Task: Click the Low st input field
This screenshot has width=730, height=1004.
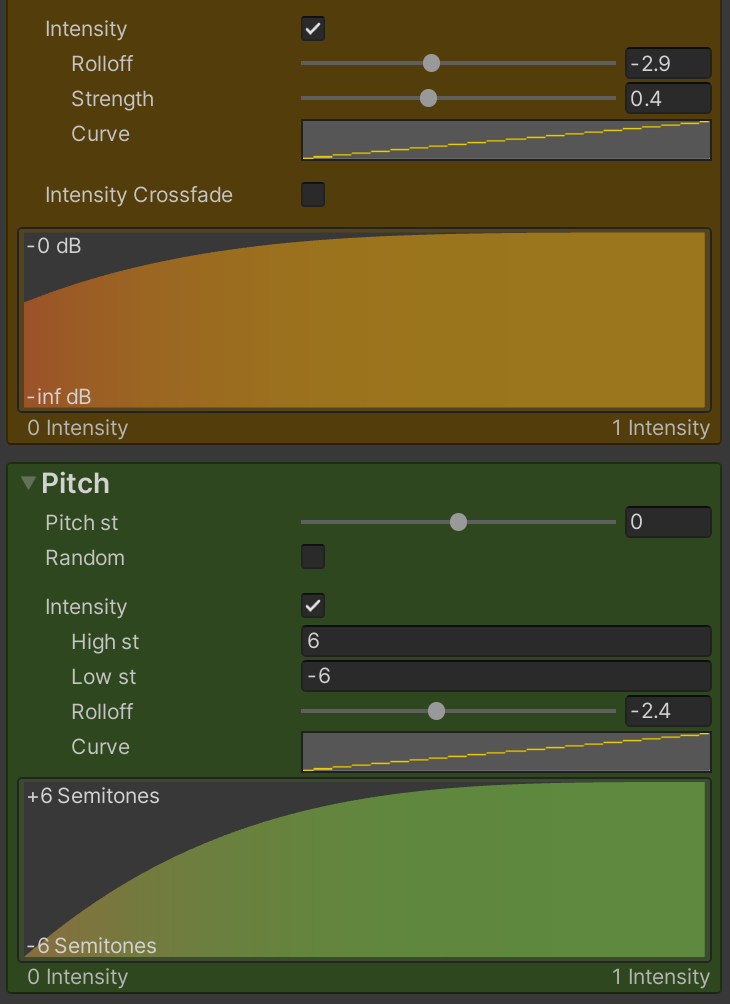Action: [x=506, y=676]
